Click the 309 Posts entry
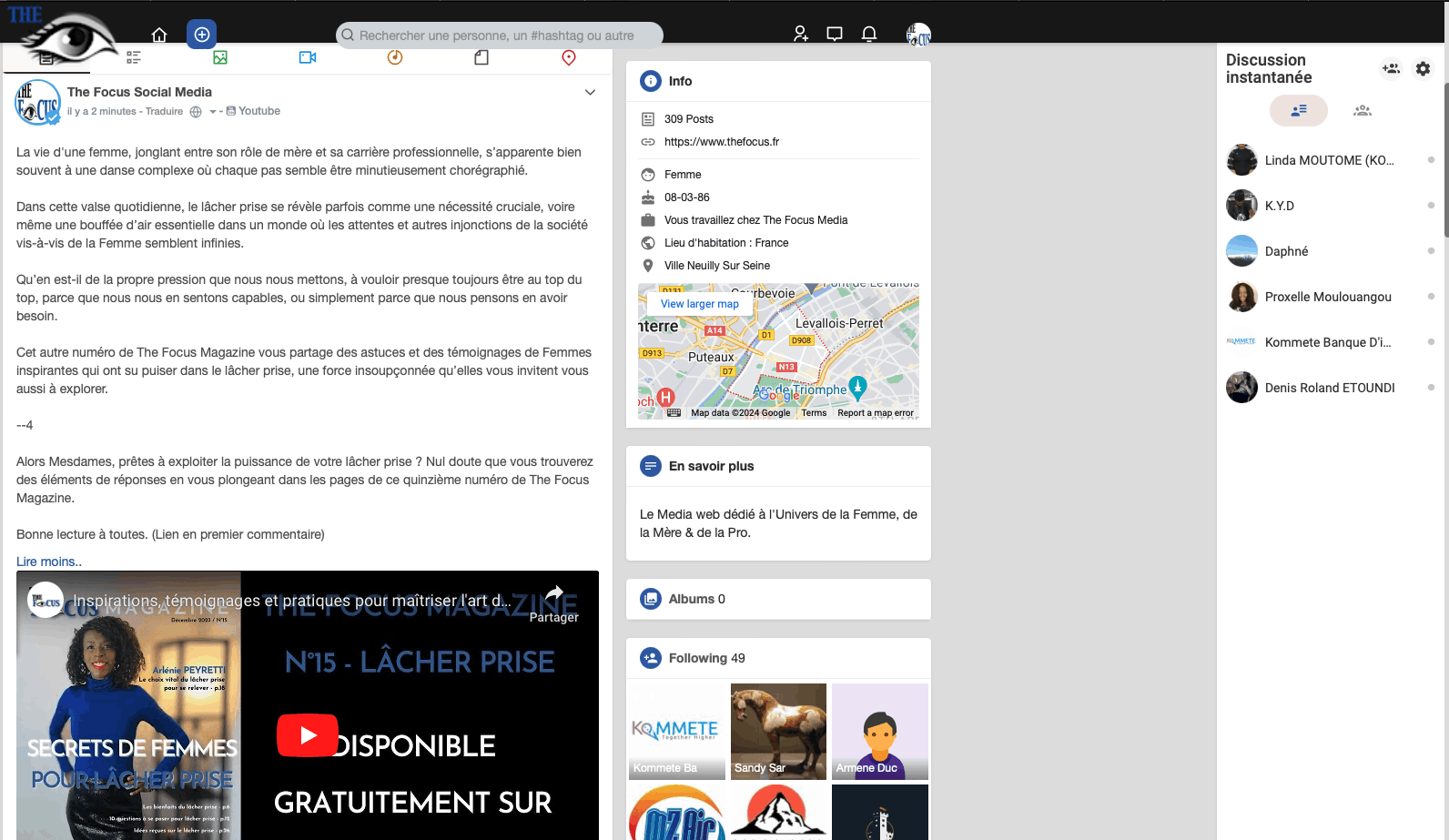This screenshot has height=840, width=1449. (x=689, y=119)
